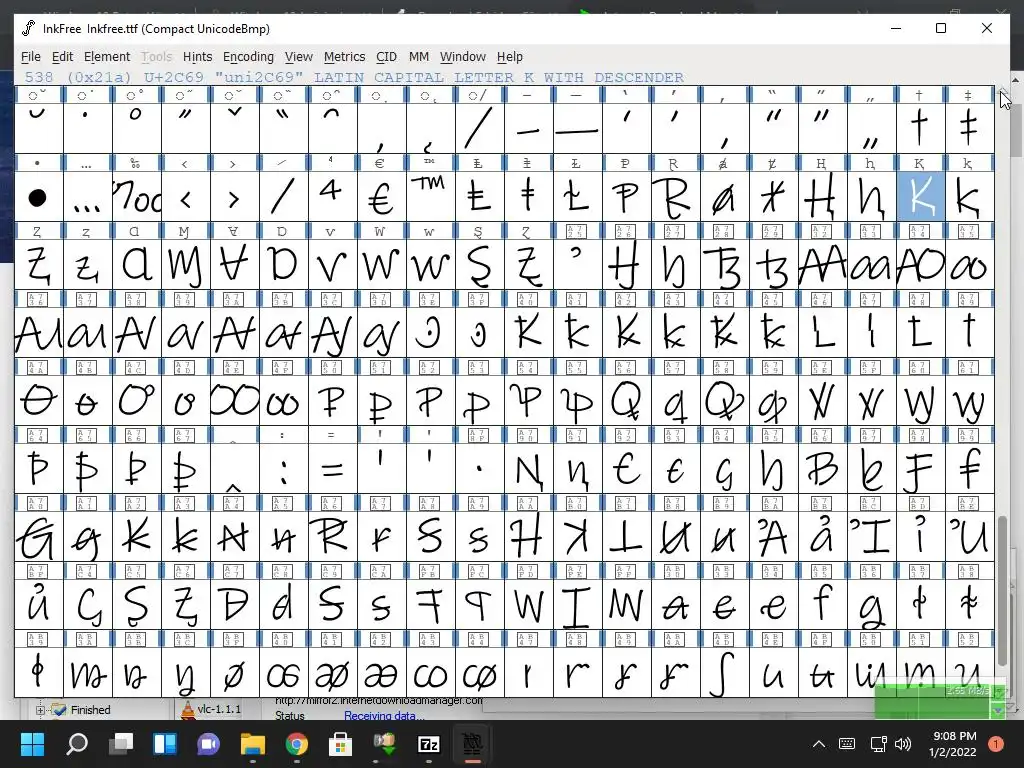Select the turned capital T glyph
Screen dimensions: 1024x768
pyautogui.click(x=626, y=536)
